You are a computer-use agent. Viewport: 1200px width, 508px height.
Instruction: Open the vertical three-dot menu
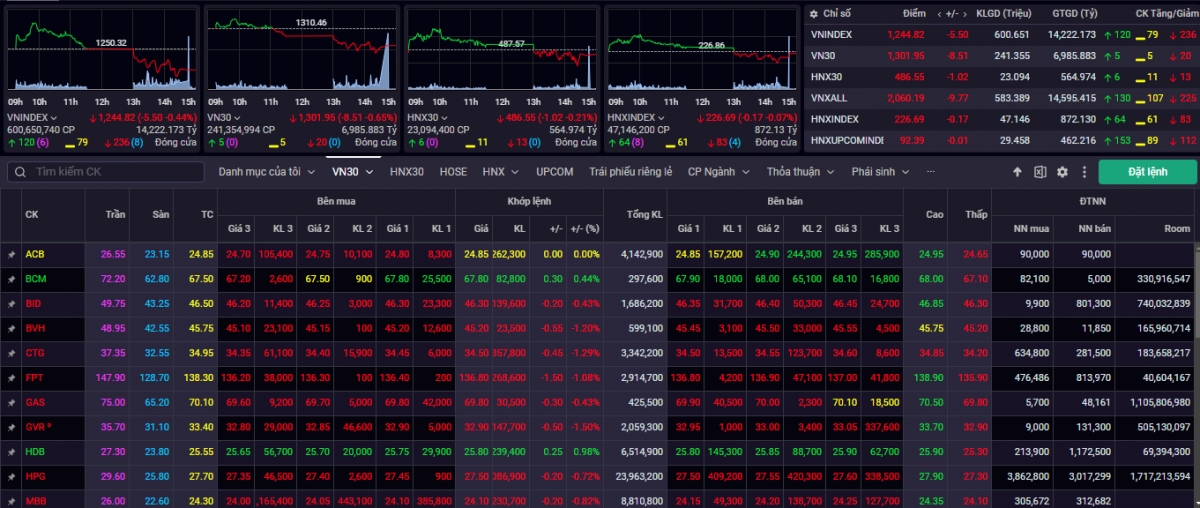[1083, 172]
